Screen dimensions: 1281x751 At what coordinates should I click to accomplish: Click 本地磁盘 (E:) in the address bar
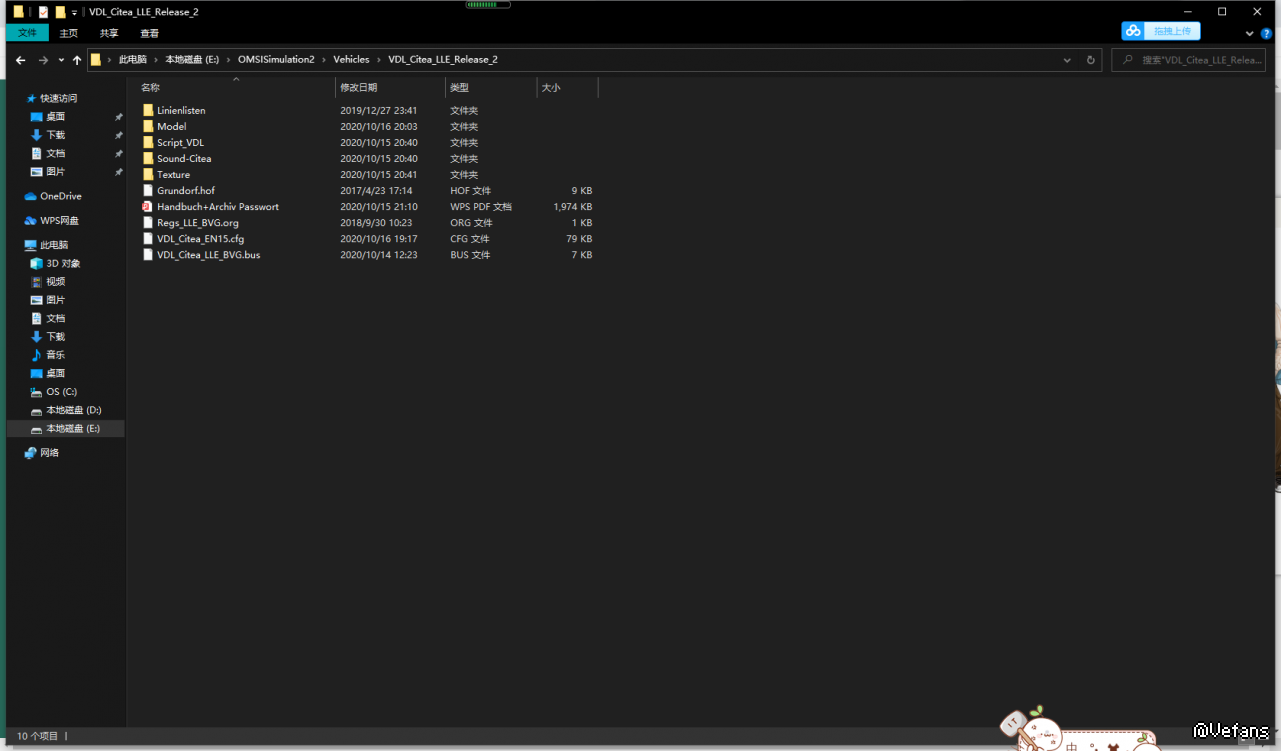[192, 60]
